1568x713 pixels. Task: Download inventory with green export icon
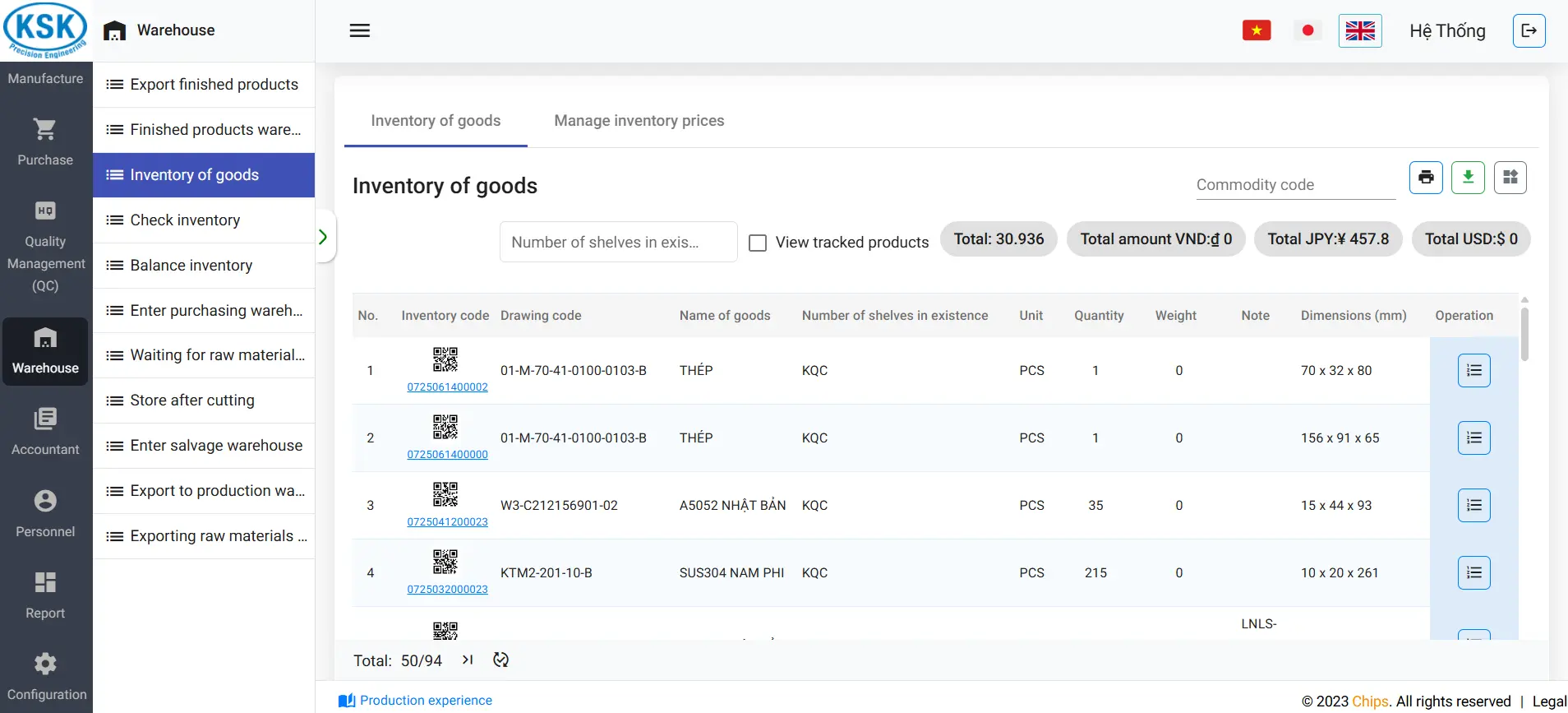click(x=1468, y=178)
